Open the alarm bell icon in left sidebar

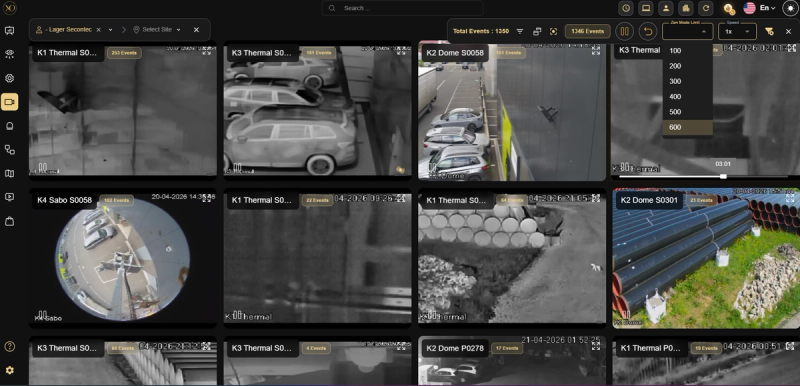(x=9, y=126)
